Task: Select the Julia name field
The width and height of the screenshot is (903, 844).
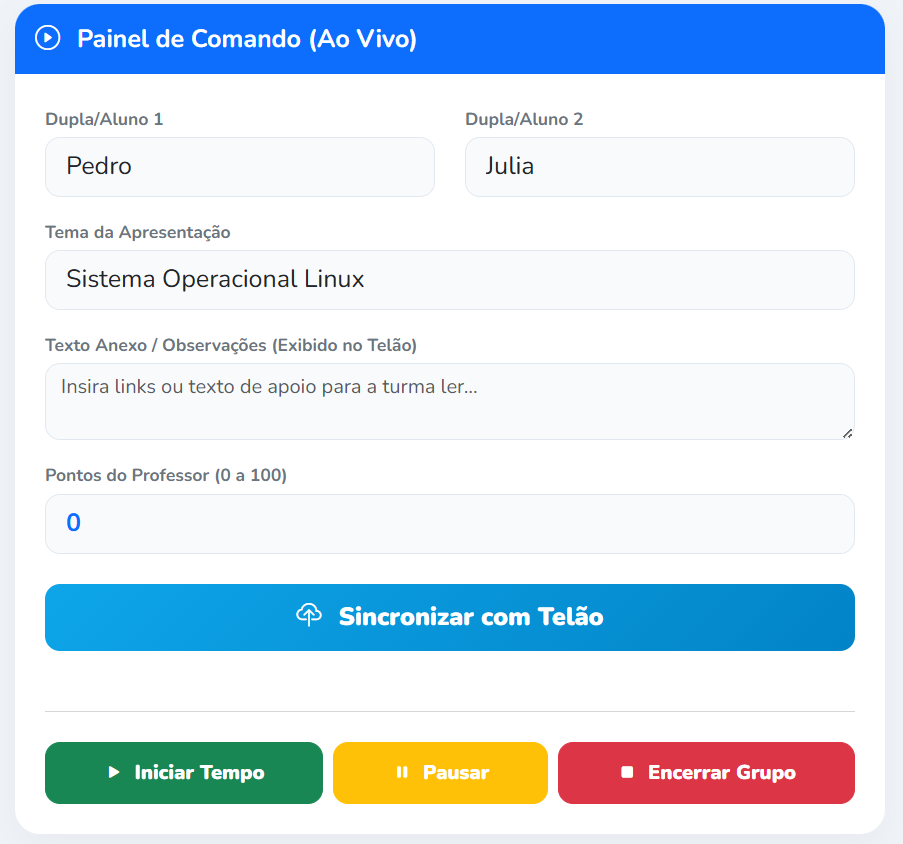Action: (x=660, y=166)
